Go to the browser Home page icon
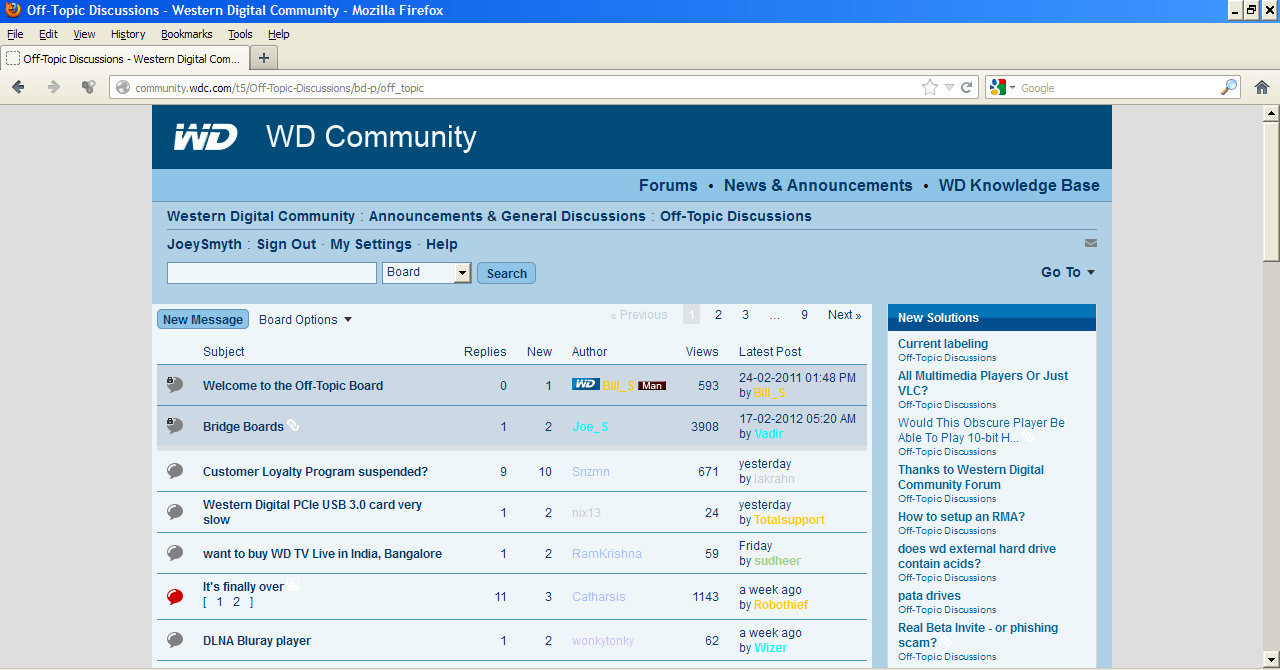 (1261, 87)
